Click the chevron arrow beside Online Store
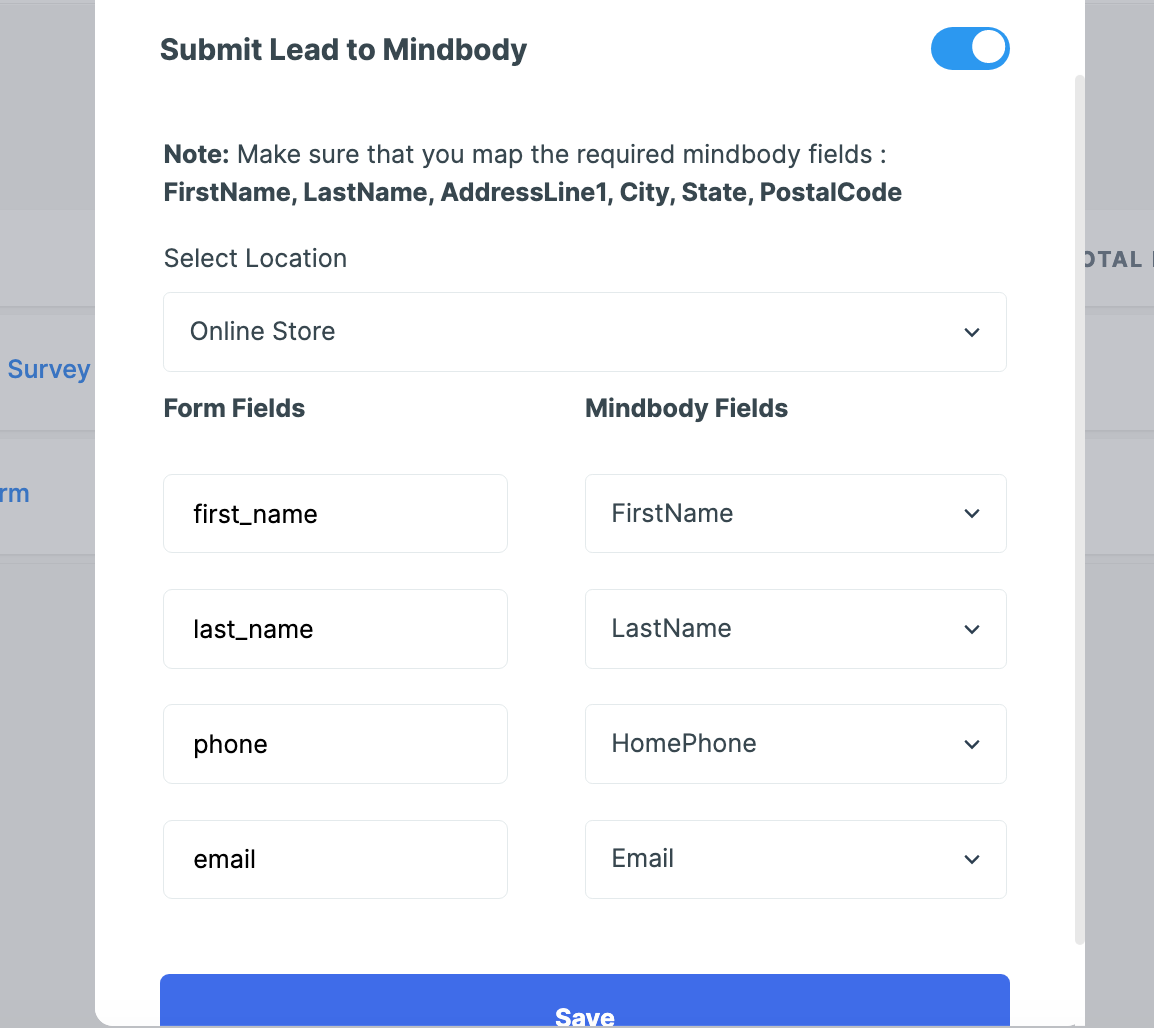 [x=971, y=332]
